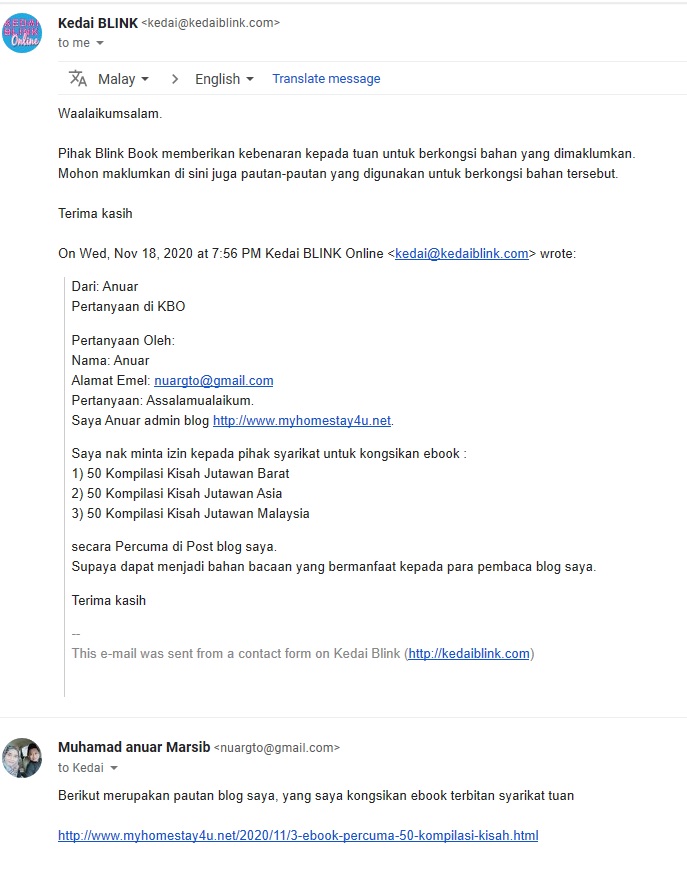Screen dimensions: 687x885
Task: Click the Muhamad anuar Marsib sender name
Action: tap(134, 747)
